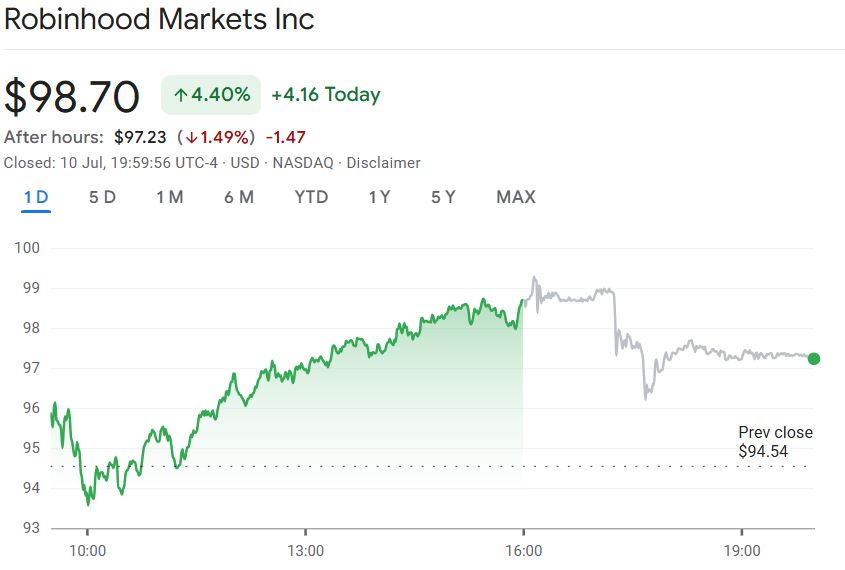The height and width of the screenshot is (570, 845).
Task: Click the green dot ending the after-hours line
Action: (814, 359)
